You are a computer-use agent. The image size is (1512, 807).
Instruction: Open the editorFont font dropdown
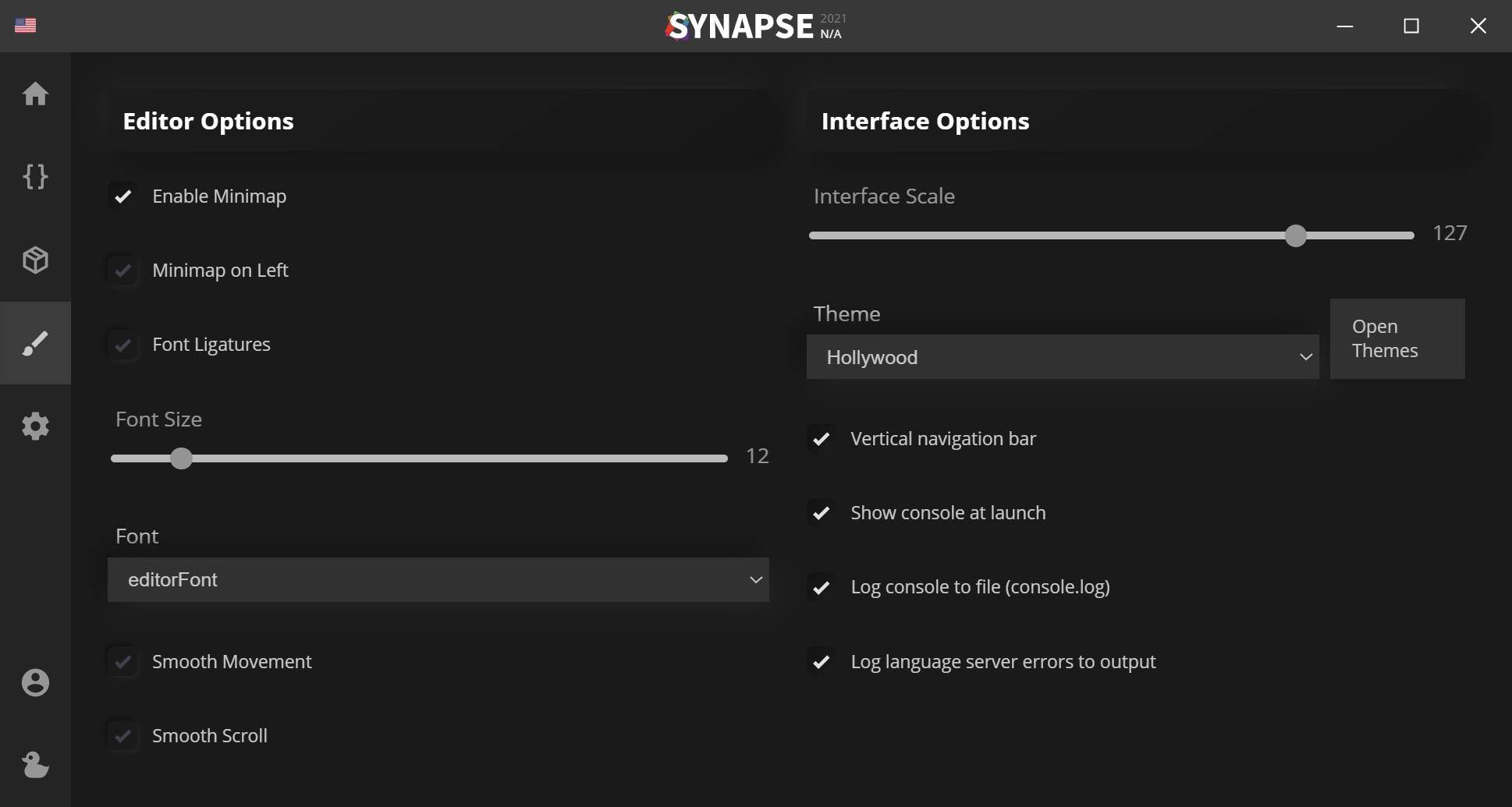click(x=438, y=579)
